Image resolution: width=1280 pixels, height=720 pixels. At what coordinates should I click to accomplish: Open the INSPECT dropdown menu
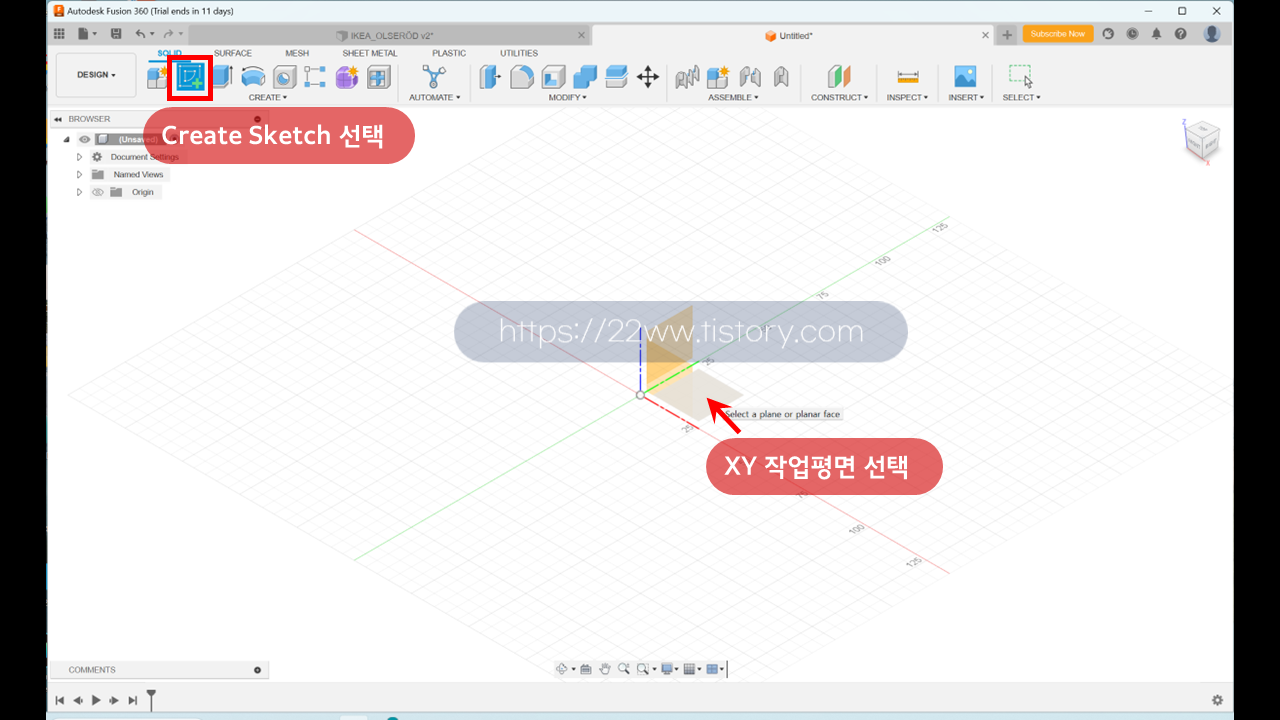908,97
